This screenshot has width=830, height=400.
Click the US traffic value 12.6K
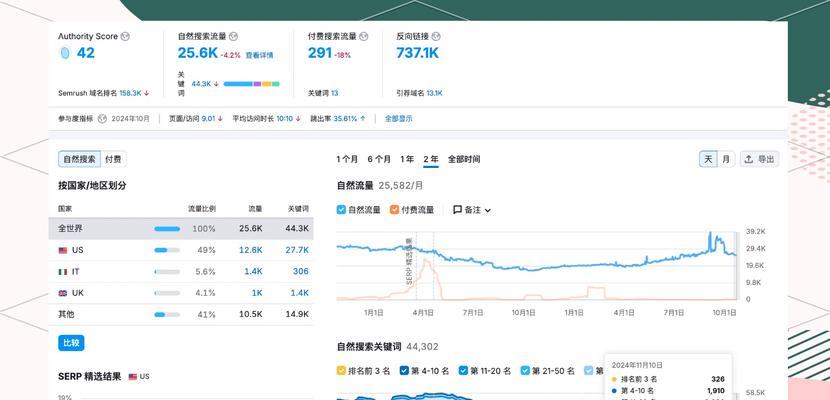tap(250, 250)
